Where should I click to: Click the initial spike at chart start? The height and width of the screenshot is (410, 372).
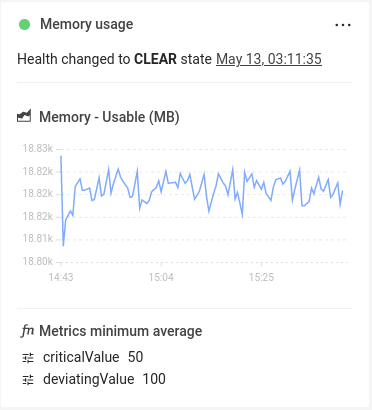coord(61,157)
